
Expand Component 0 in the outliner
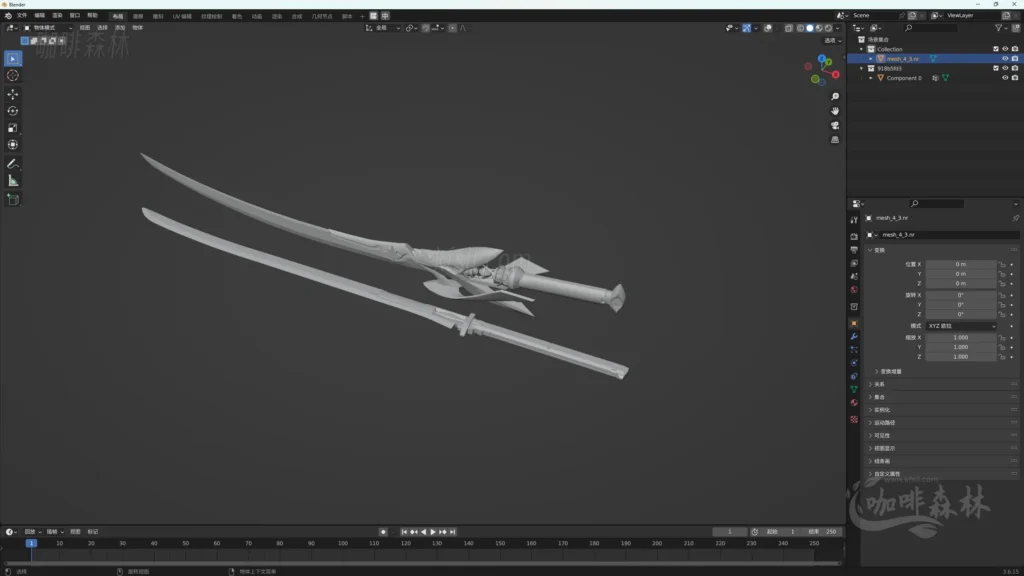pos(871,78)
